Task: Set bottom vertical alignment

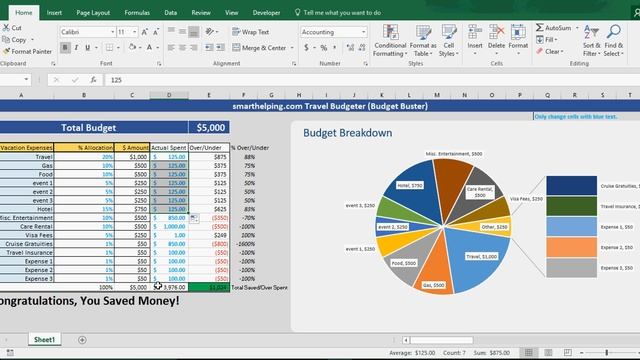Action: (194, 31)
